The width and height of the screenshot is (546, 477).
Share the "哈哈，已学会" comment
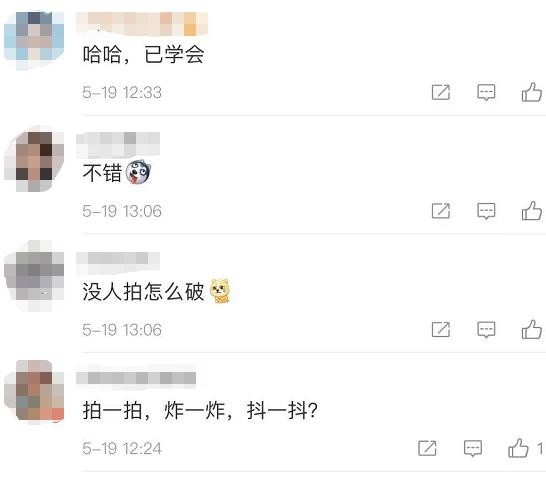tap(441, 92)
